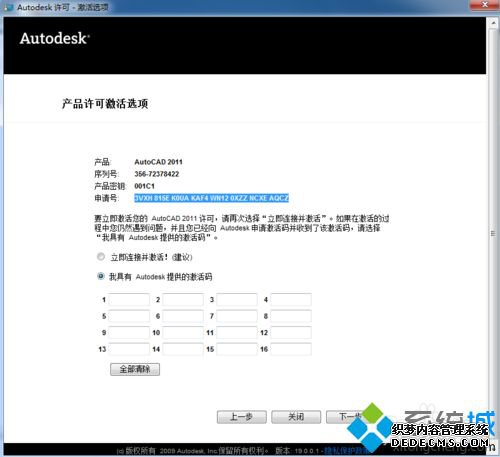This screenshot has width=500, height=457.
Task: Click the scrollbar up arrow
Action: click(x=493, y=23)
